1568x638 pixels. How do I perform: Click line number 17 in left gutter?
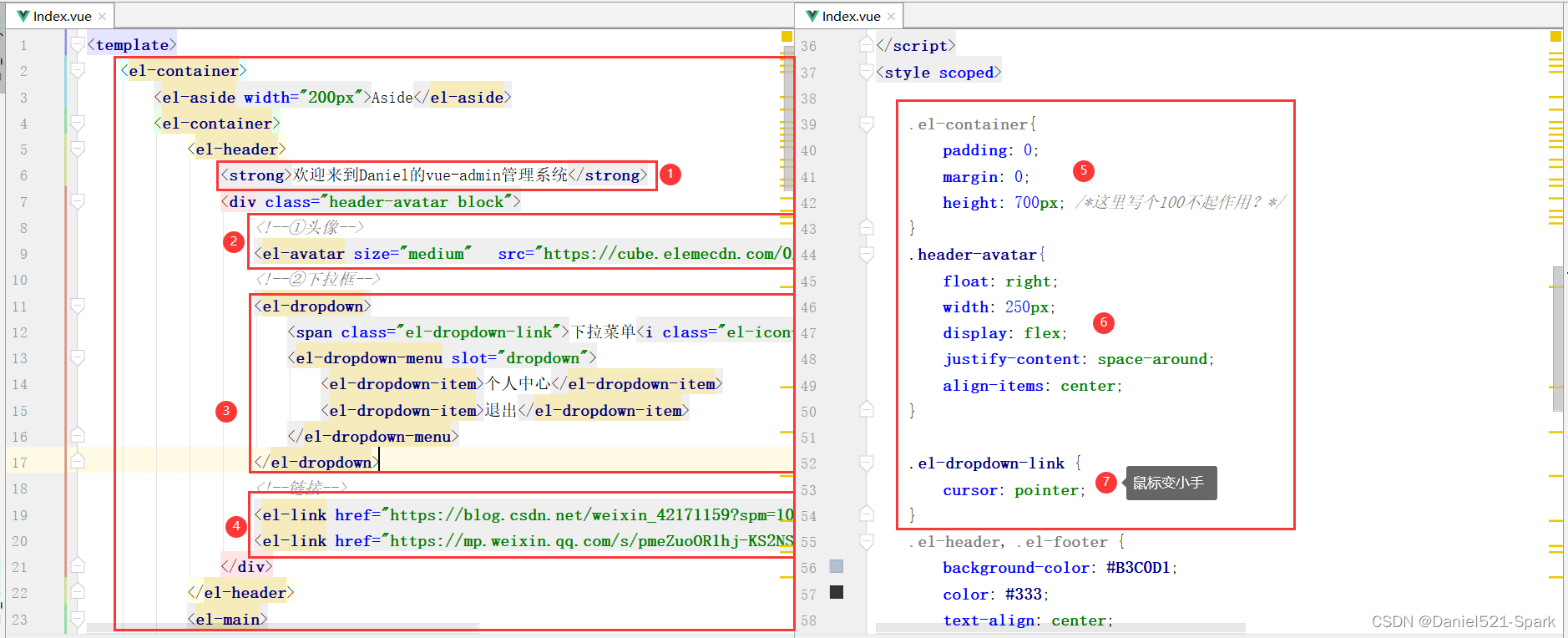click(x=19, y=462)
